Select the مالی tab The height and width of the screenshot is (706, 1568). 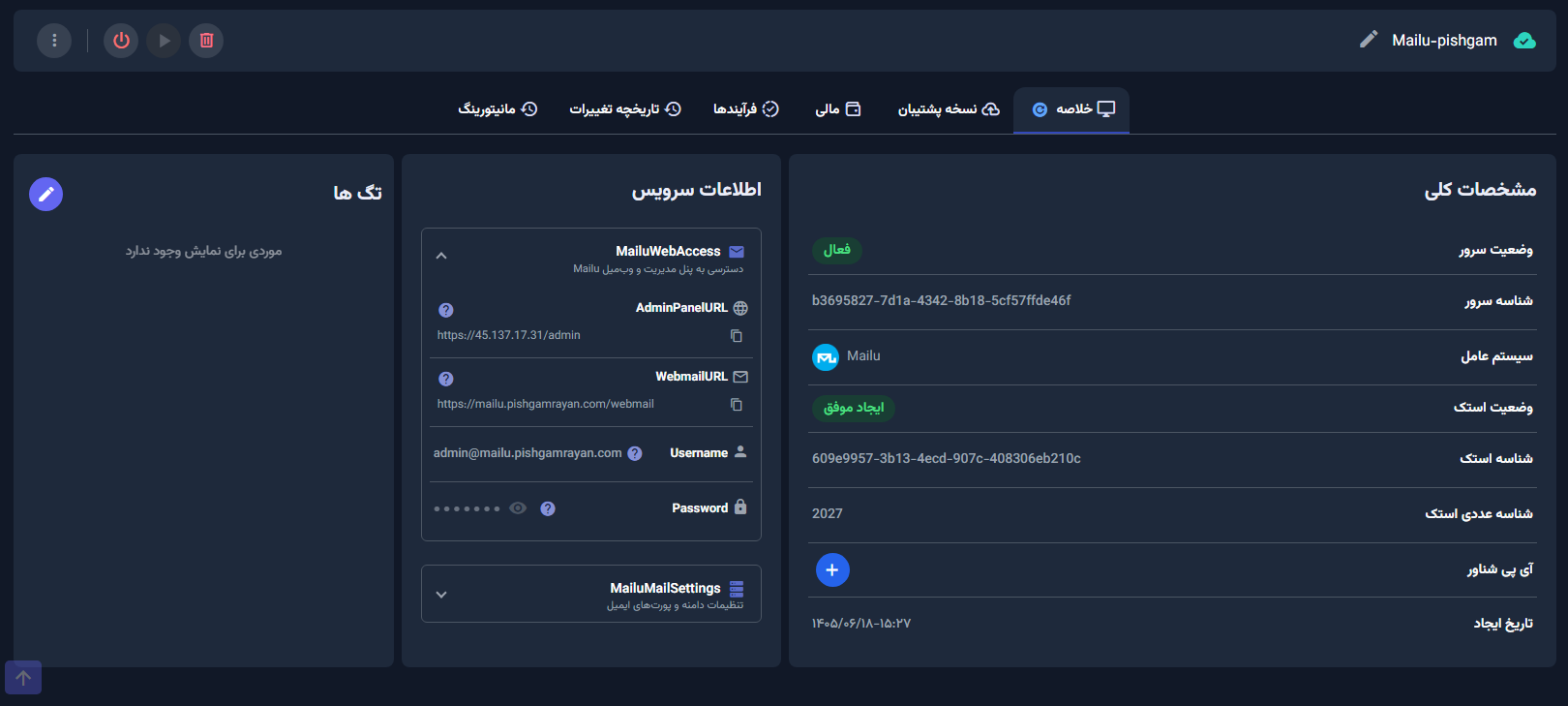[838, 109]
